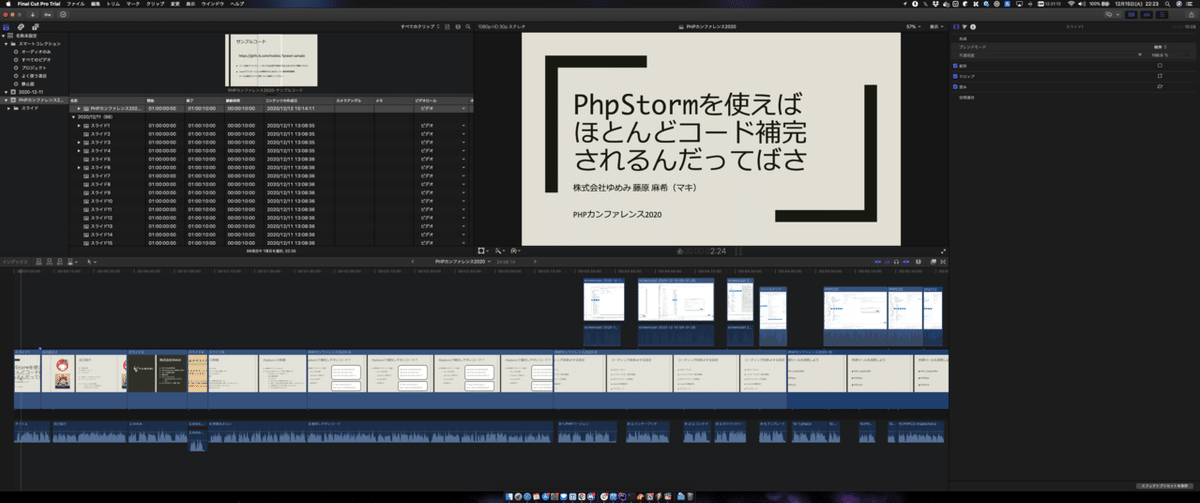Image resolution: width=1200 pixels, height=503 pixels.
Task: Open the すべてのクリップ filter dropdown
Action: click(x=420, y=26)
